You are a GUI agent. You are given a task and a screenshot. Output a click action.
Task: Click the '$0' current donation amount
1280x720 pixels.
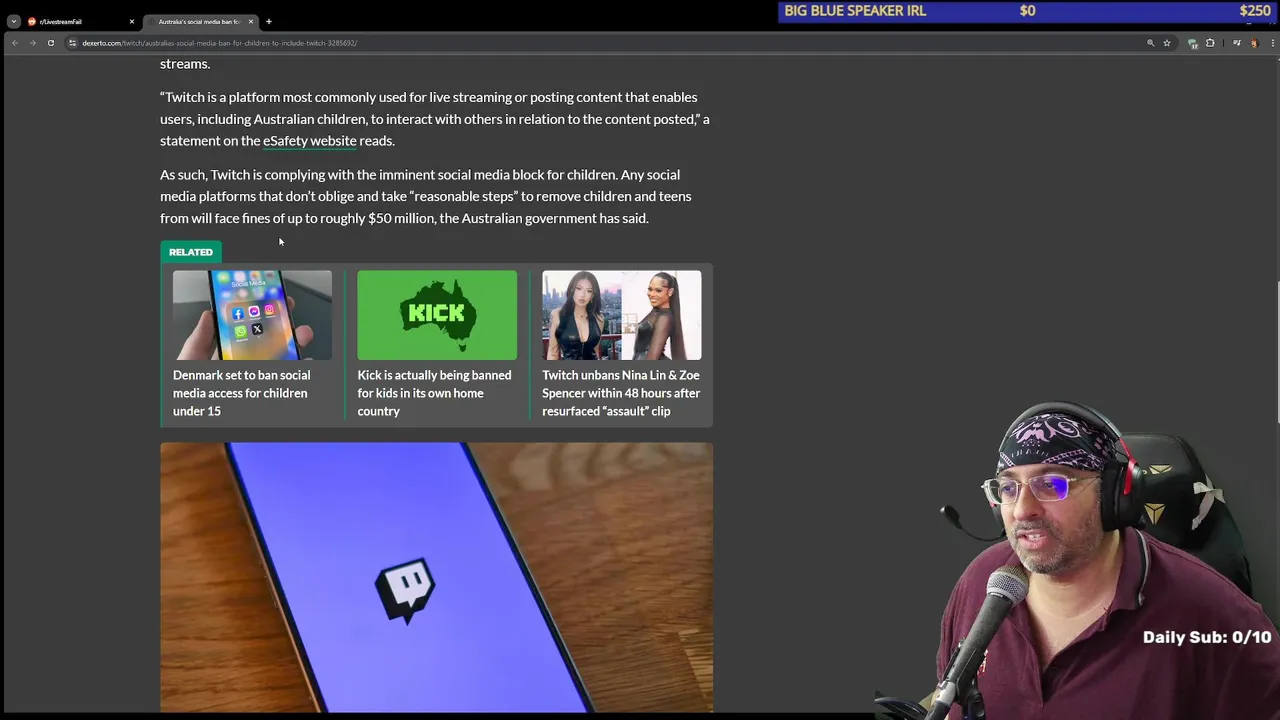click(1027, 11)
